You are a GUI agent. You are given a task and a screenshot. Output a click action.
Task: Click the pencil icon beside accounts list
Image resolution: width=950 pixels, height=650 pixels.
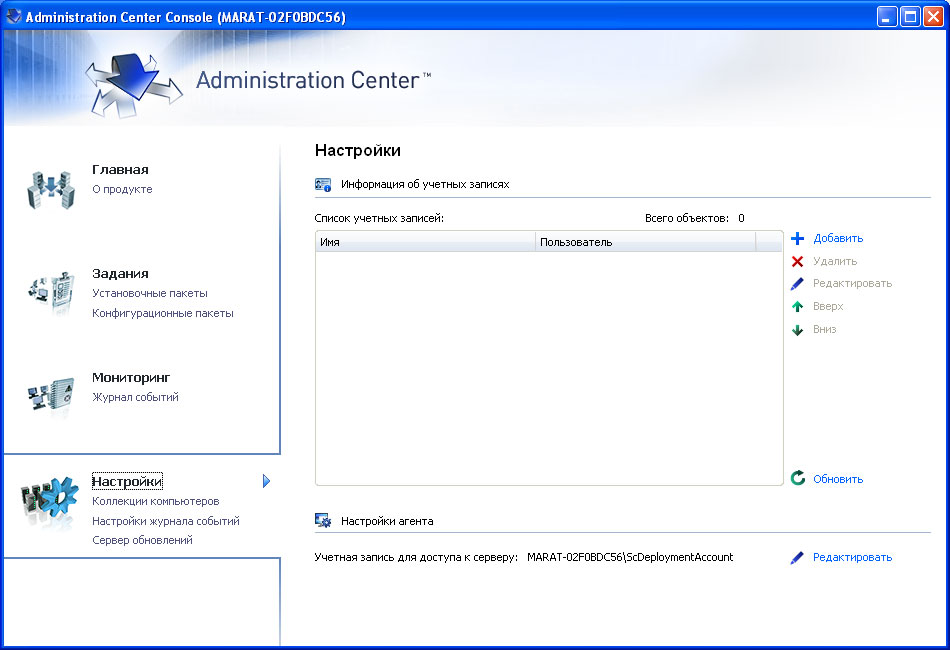(x=797, y=284)
